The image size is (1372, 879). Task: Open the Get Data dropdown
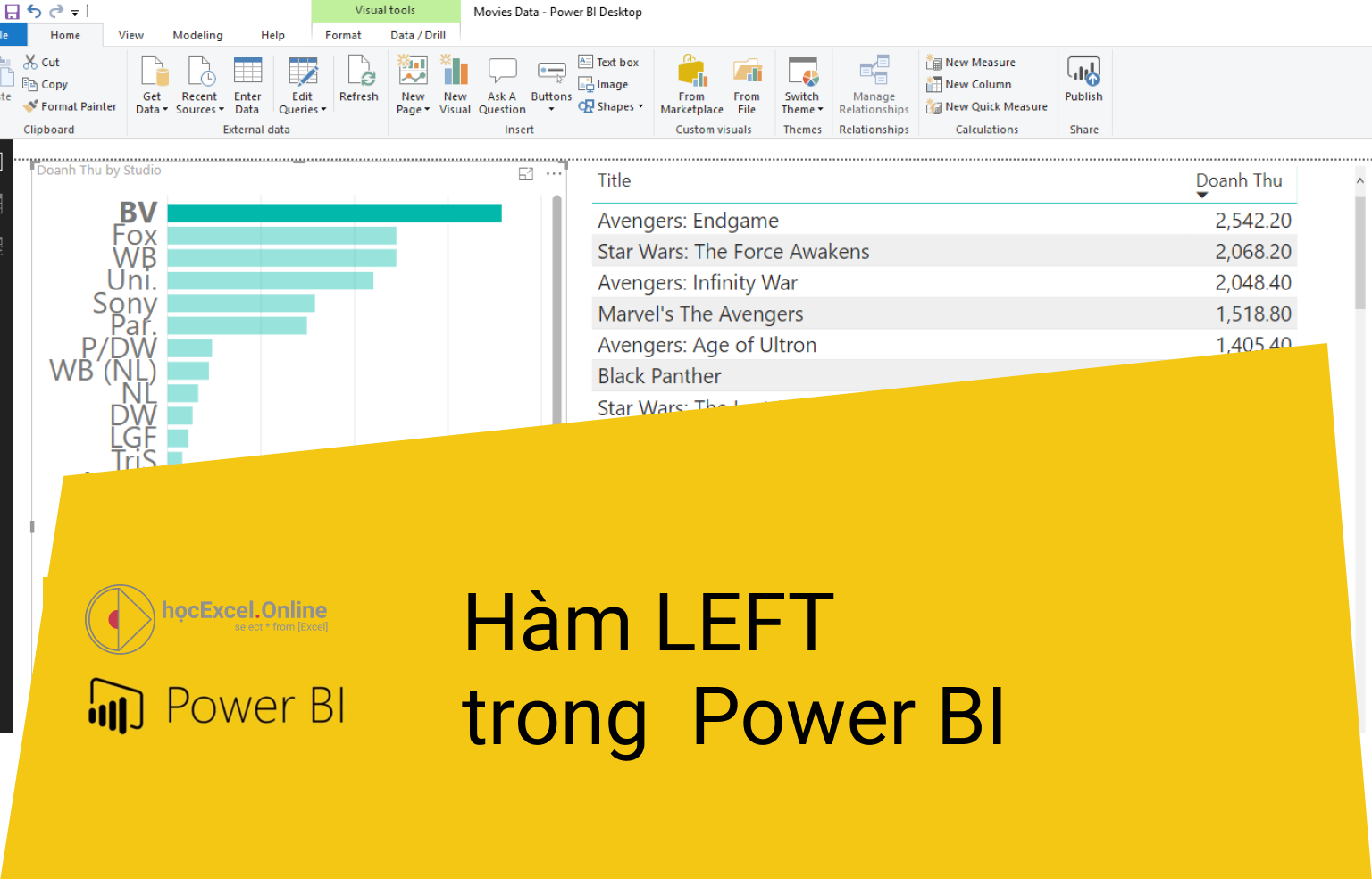tap(152, 85)
